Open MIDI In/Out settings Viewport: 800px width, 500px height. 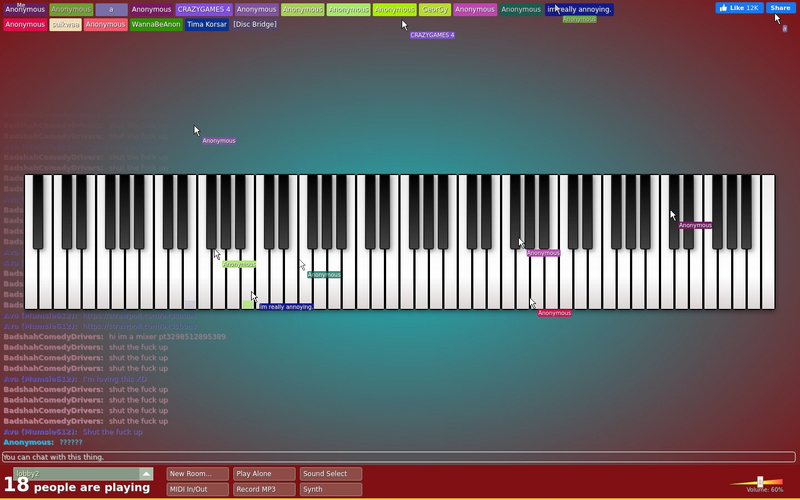click(197, 489)
